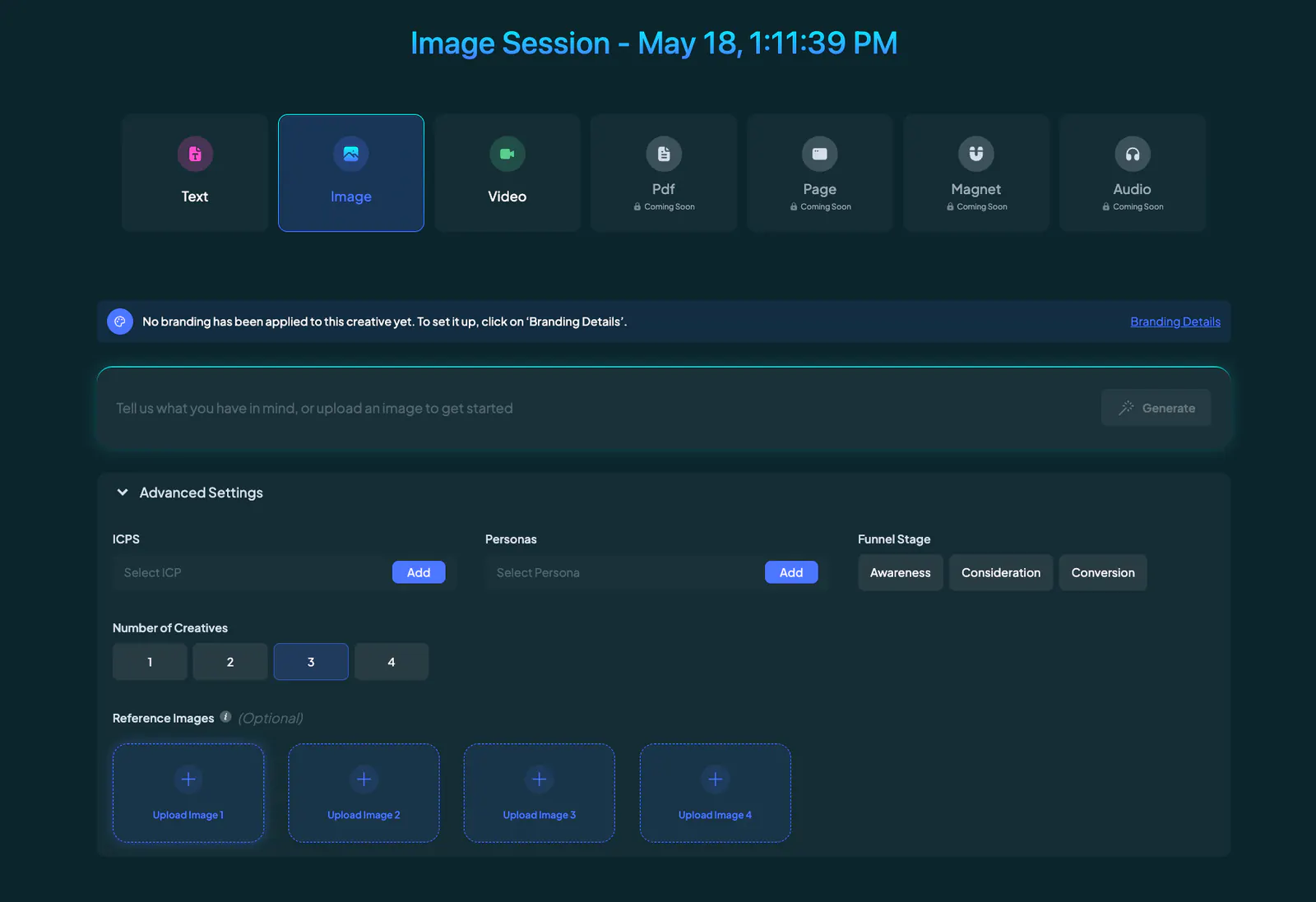Click the Page layout icon

tap(820, 154)
